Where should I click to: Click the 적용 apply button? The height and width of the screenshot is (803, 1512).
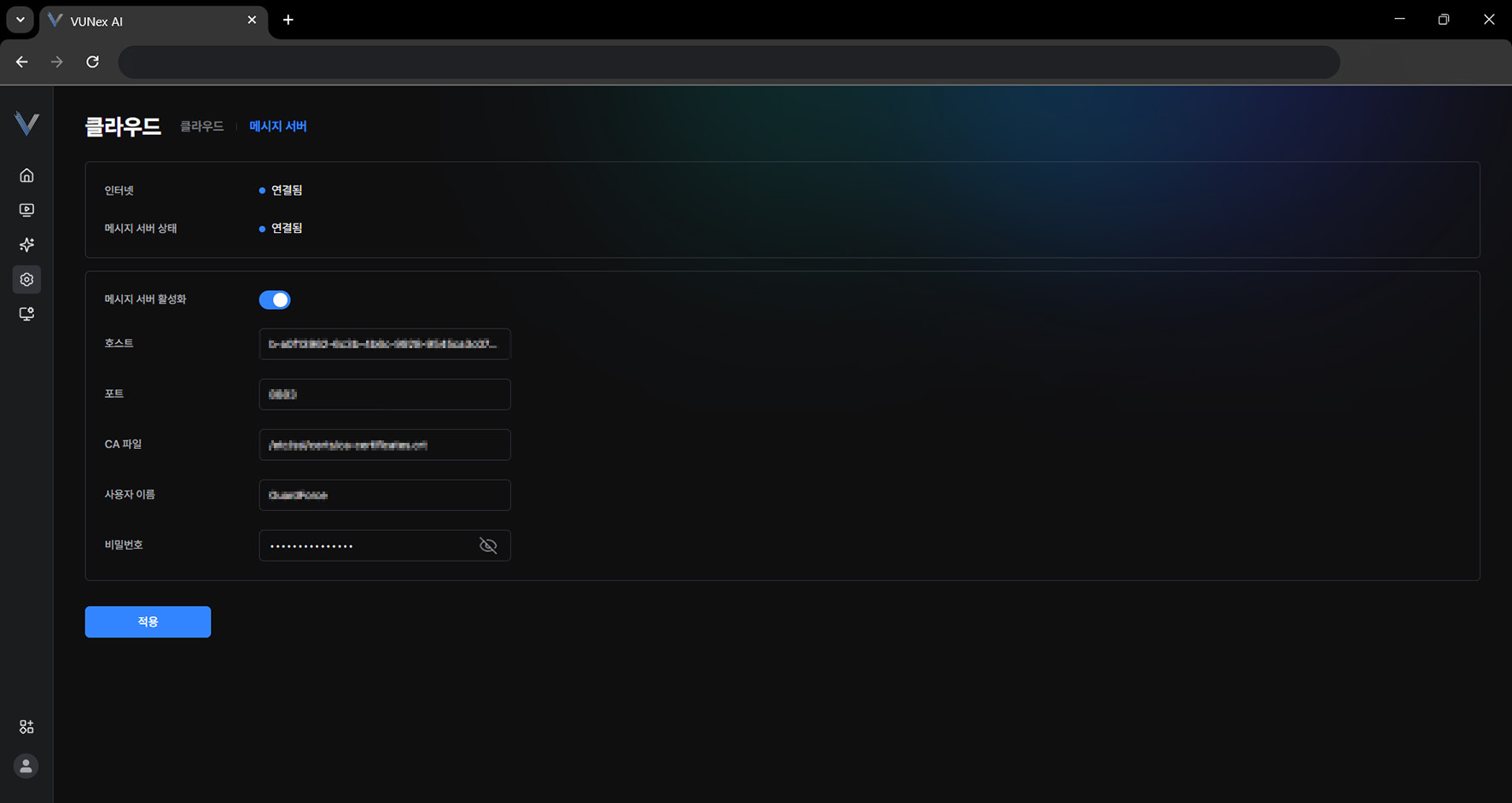pos(148,622)
